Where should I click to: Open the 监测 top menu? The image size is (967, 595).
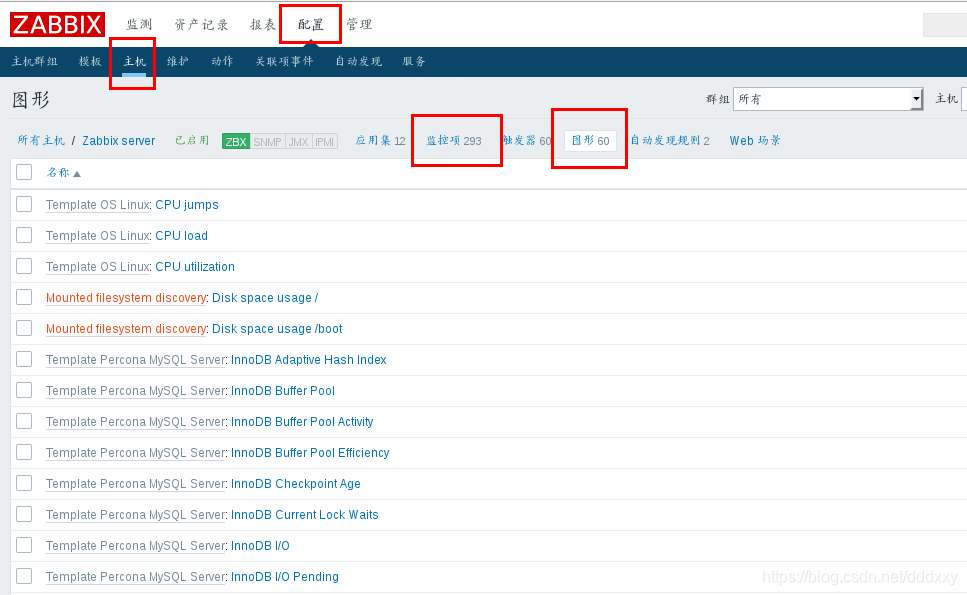[x=139, y=25]
